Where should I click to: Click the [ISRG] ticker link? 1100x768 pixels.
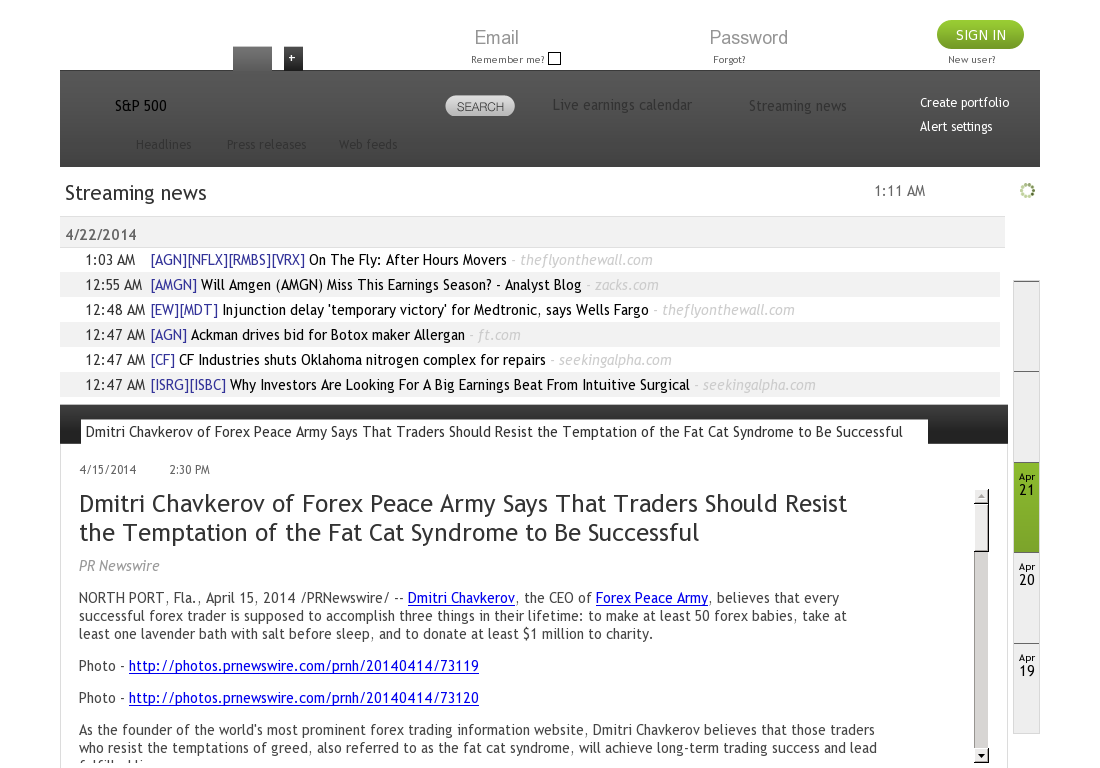[x=169, y=385]
